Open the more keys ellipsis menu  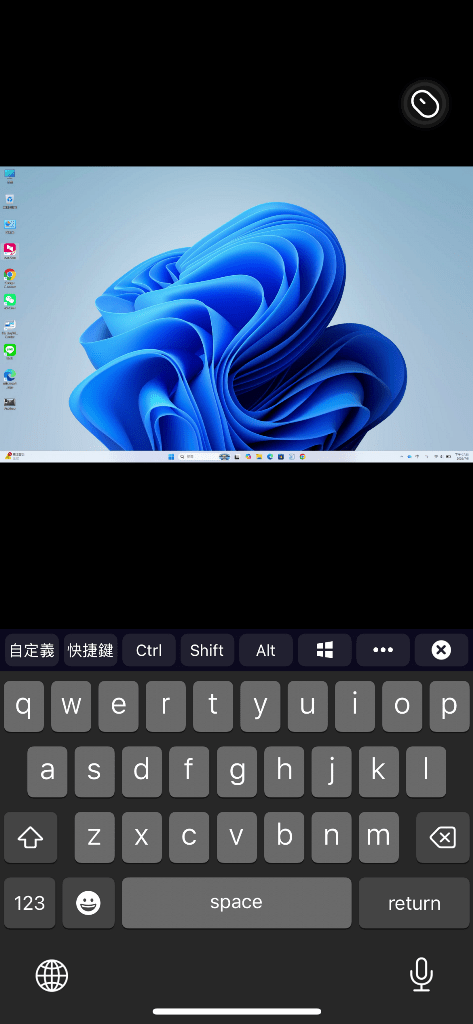point(383,650)
